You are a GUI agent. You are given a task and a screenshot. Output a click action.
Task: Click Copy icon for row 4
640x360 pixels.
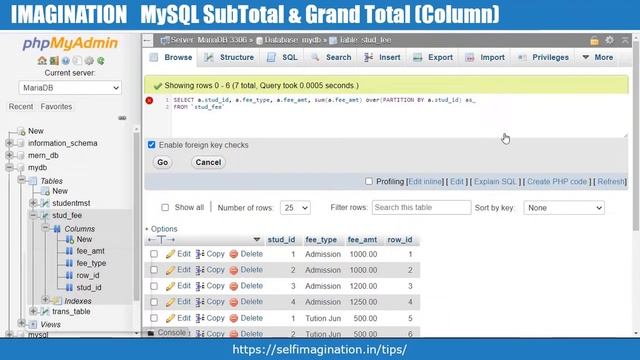pyautogui.click(x=200, y=302)
